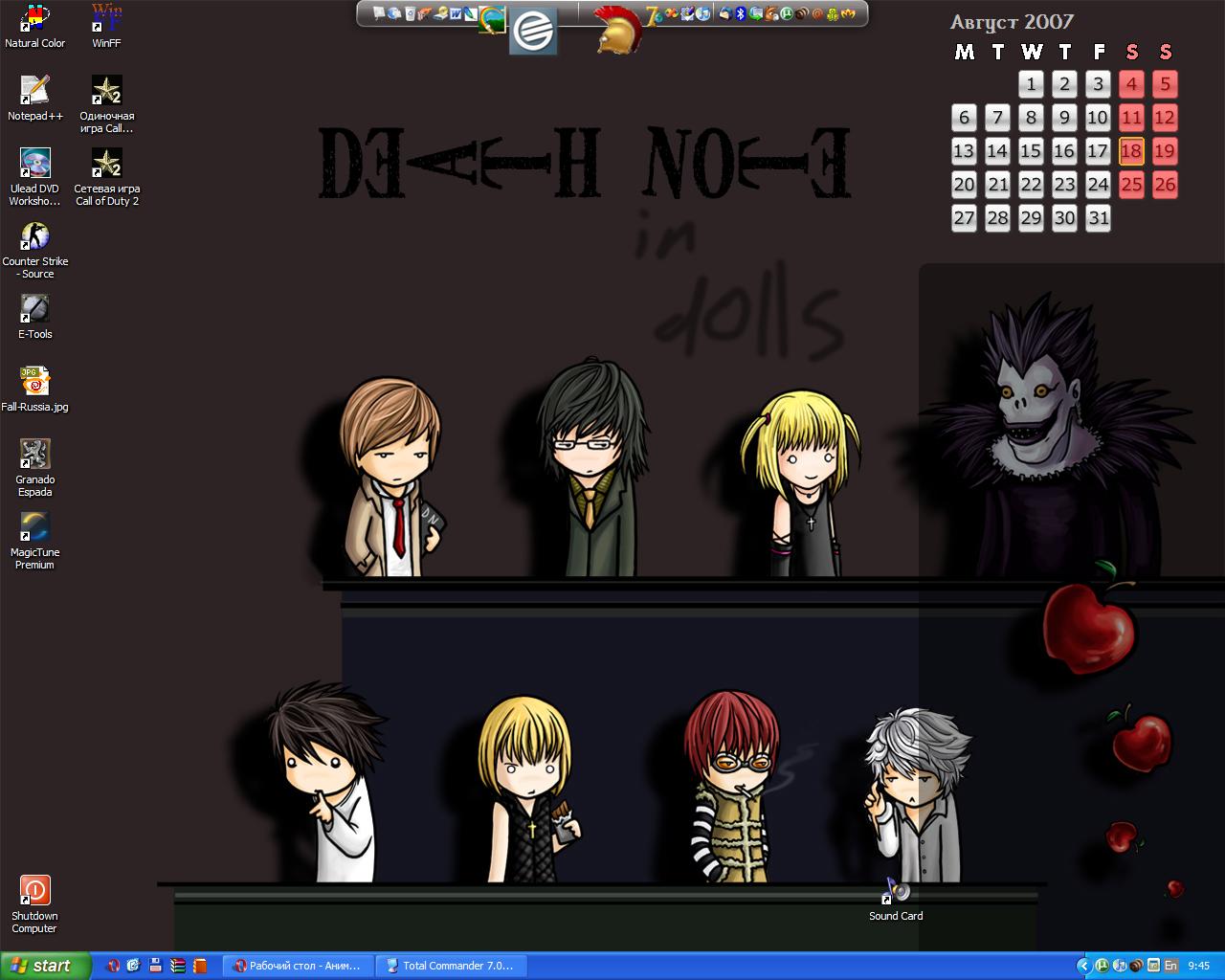Open Microsoft Word from the dock
The image size is (1225, 980).
pyautogui.click(x=456, y=13)
